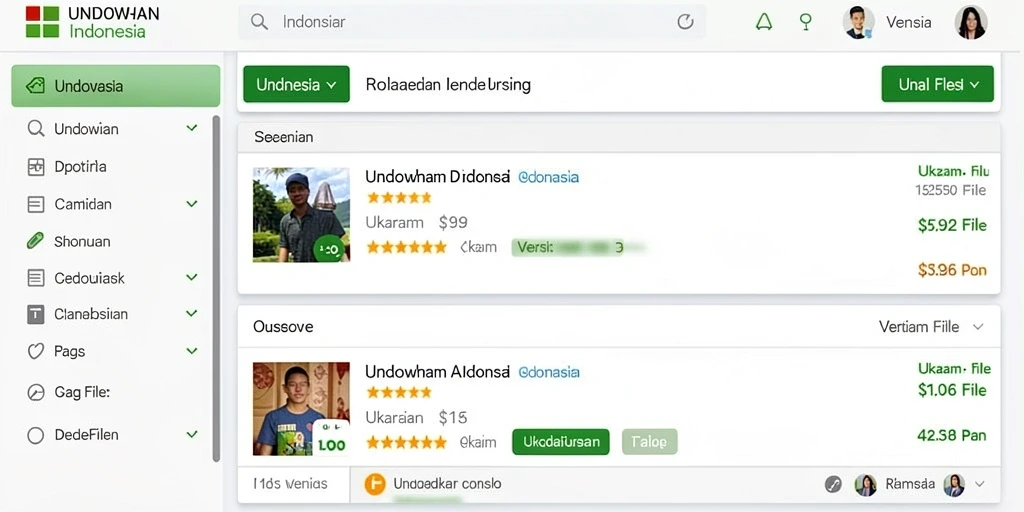Click star rating under Undowham Didonsai title
The height and width of the screenshot is (512, 1024).
[x=399, y=197]
